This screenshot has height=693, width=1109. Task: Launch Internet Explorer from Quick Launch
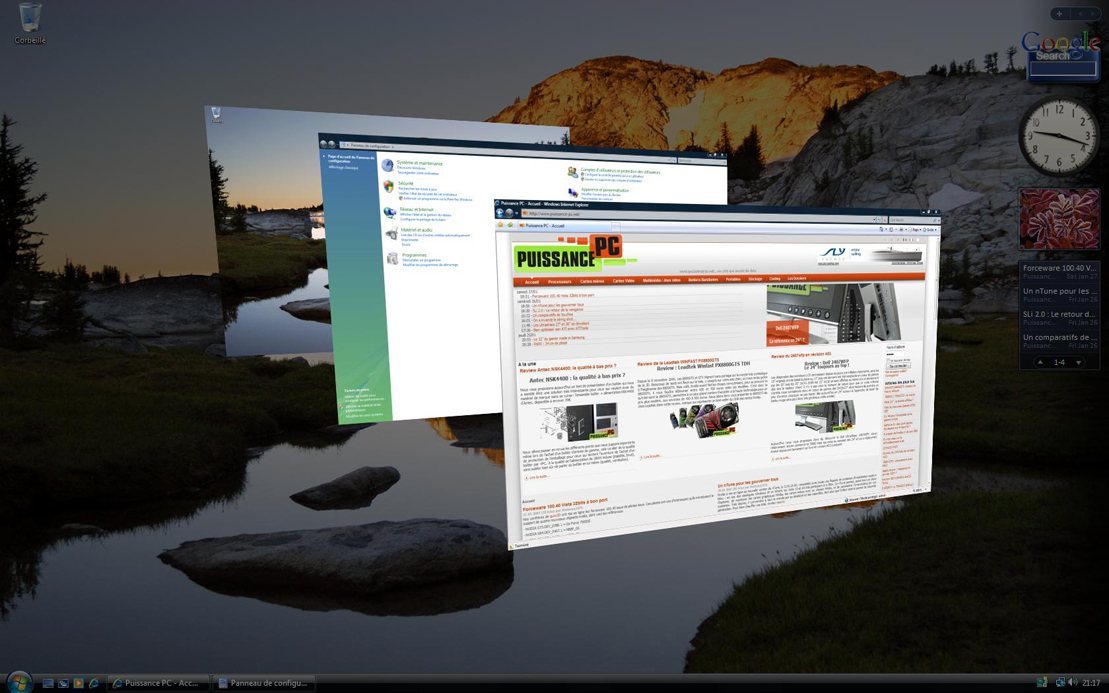click(x=94, y=683)
